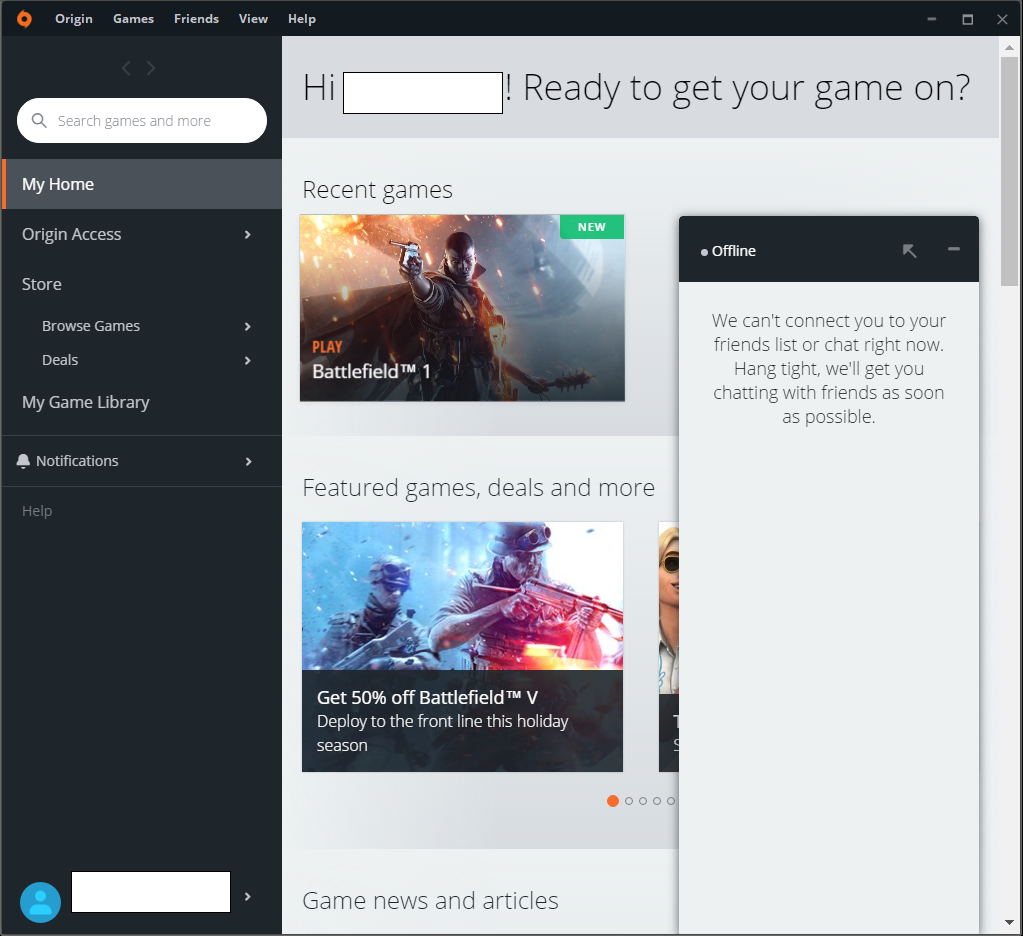Expand the user account chevron
Image resolution: width=1023 pixels, height=936 pixels.
247,897
